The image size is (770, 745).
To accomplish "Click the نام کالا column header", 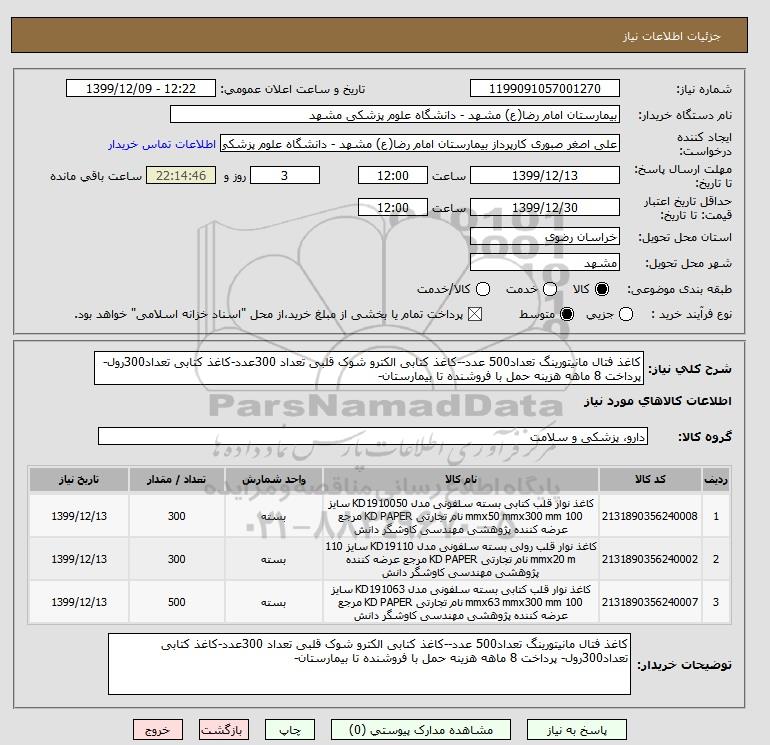I will [x=461, y=479].
